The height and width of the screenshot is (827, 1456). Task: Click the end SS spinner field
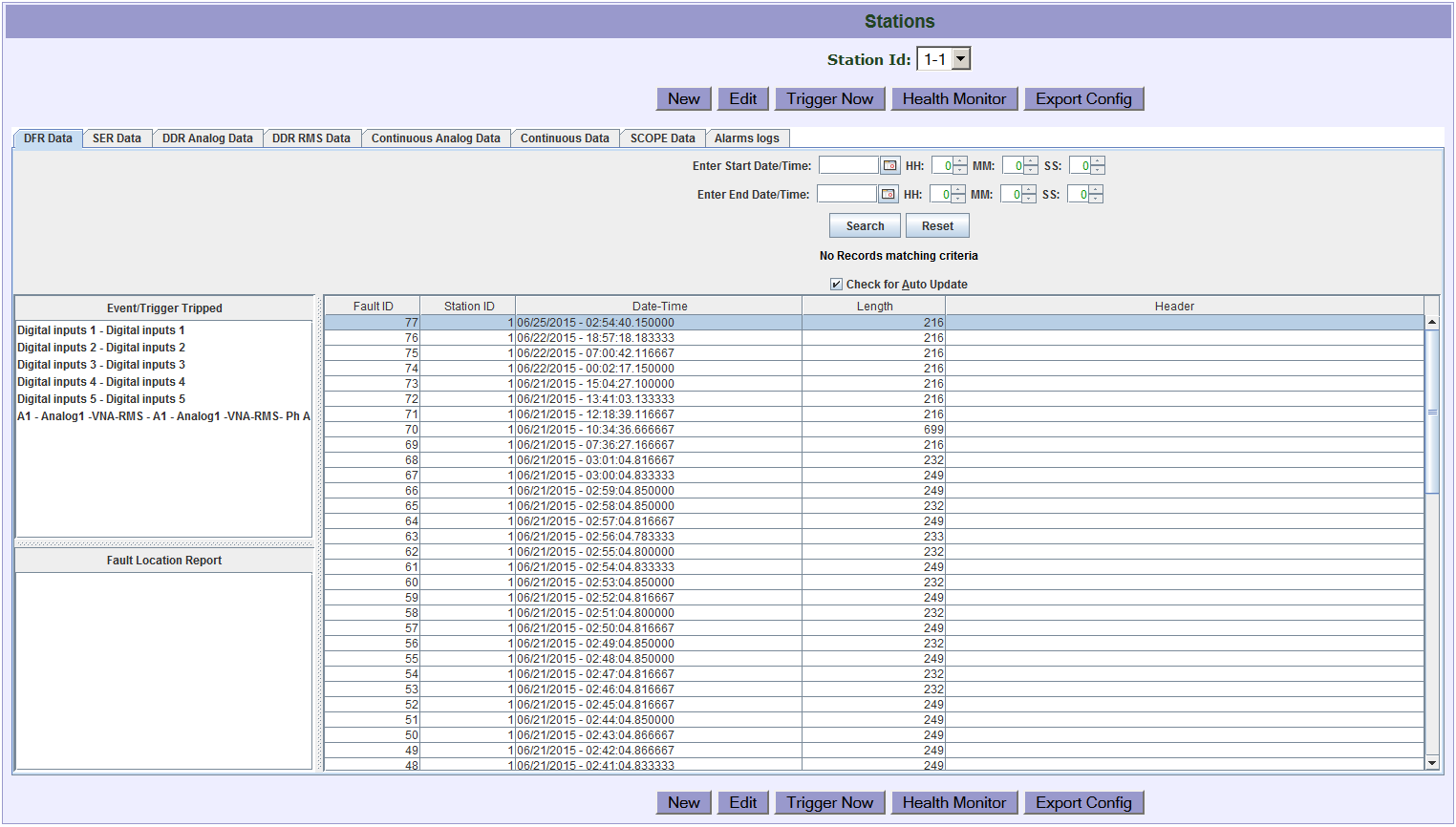pos(1078,194)
